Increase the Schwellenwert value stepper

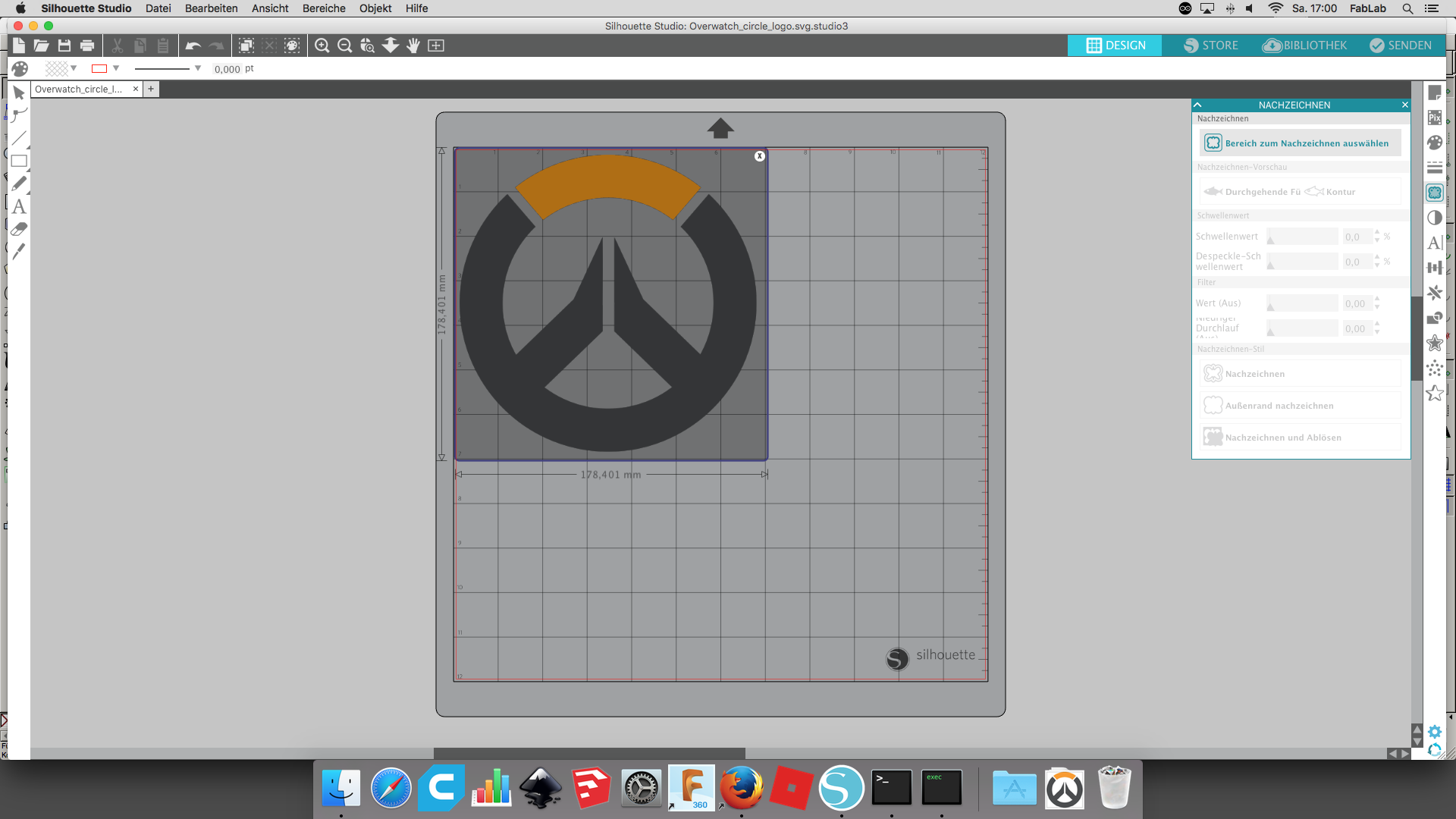pos(1377,233)
